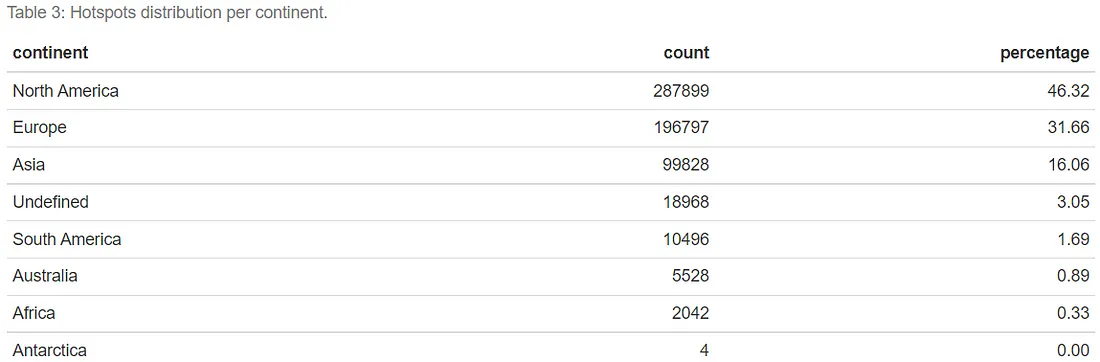Viewport: 1100px width, 362px height.
Task: Select the Antarctica continent cell
Action: point(50,350)
